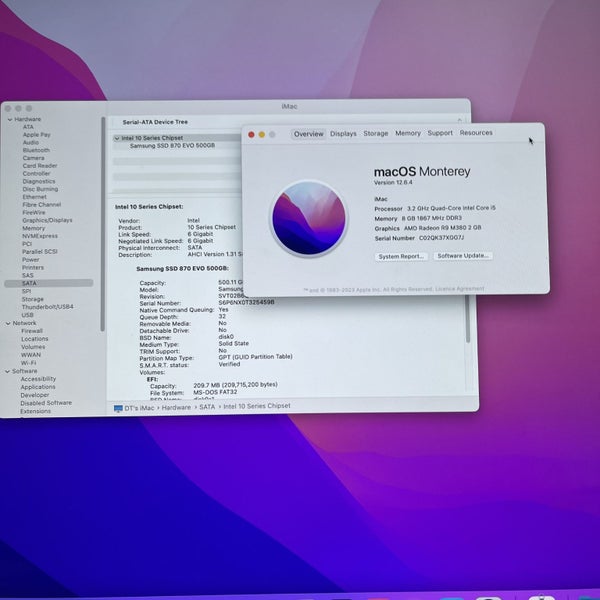Select Disabled Software in sidebar
The height and width of the screenshot is (600, 600).
46,403
